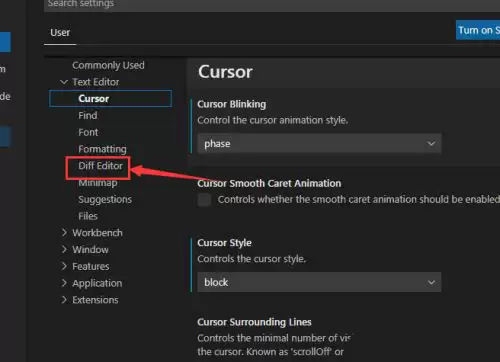
Task: Collapse the Text Editor tree chevron
Action: pos(64,82)
